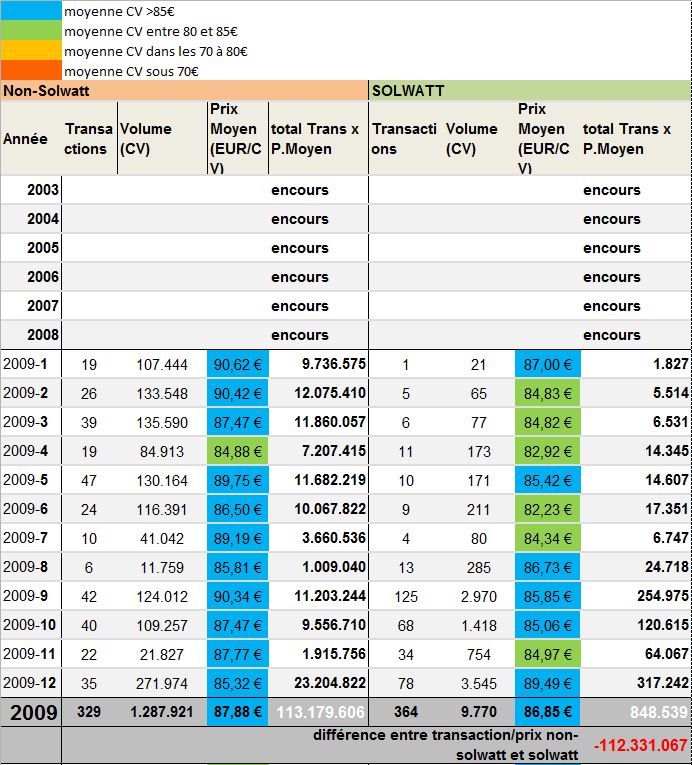Select the annual average price 87,88 €
The image size is (692, 765).
[x=237, y=714]
